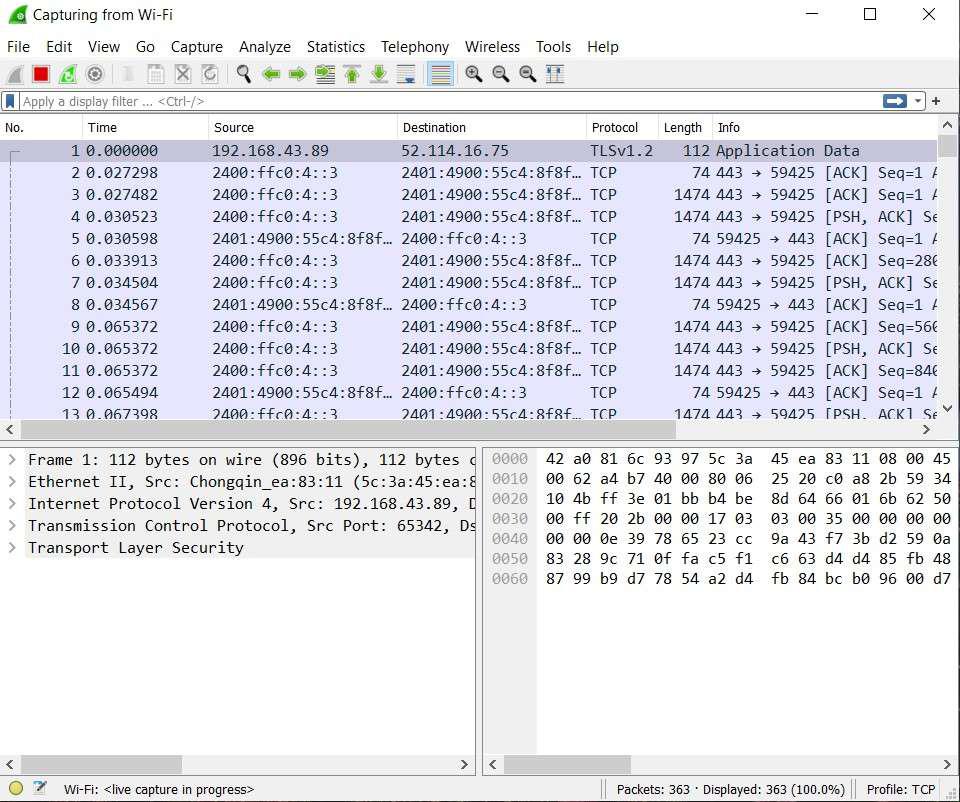Click the Find packet magnifier icon
Image resolution: width=960 pixels, height=802 pixels.
coord(243,74)
